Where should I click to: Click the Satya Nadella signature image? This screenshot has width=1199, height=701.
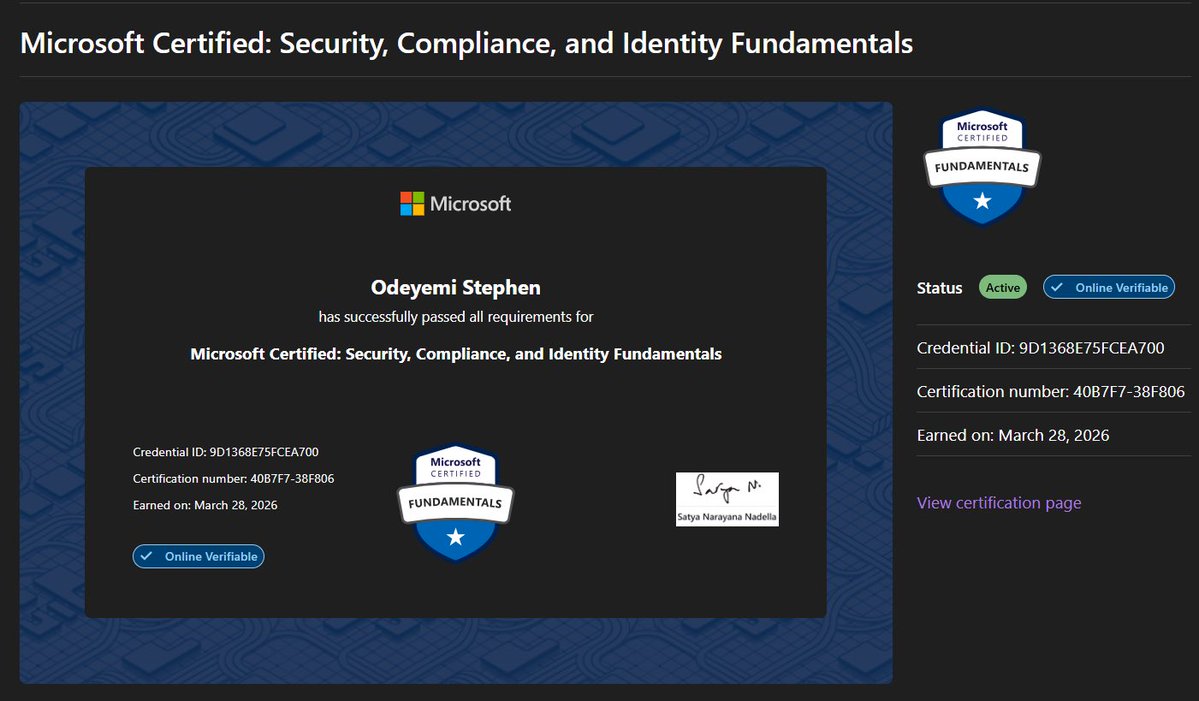727,498
